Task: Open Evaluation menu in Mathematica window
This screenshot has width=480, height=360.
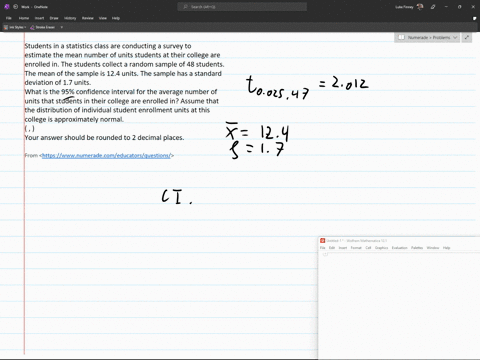Action: pos(399,248)
